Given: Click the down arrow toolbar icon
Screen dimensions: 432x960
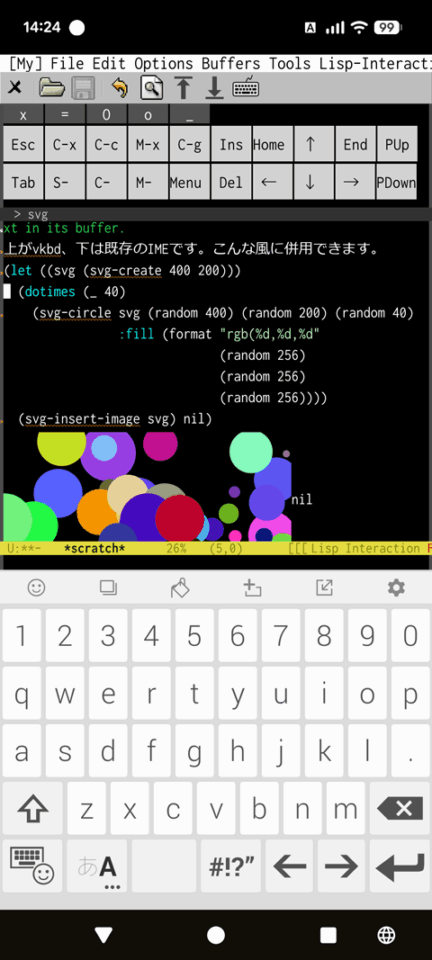Looking at the screenshot, I should coord(214,88).
